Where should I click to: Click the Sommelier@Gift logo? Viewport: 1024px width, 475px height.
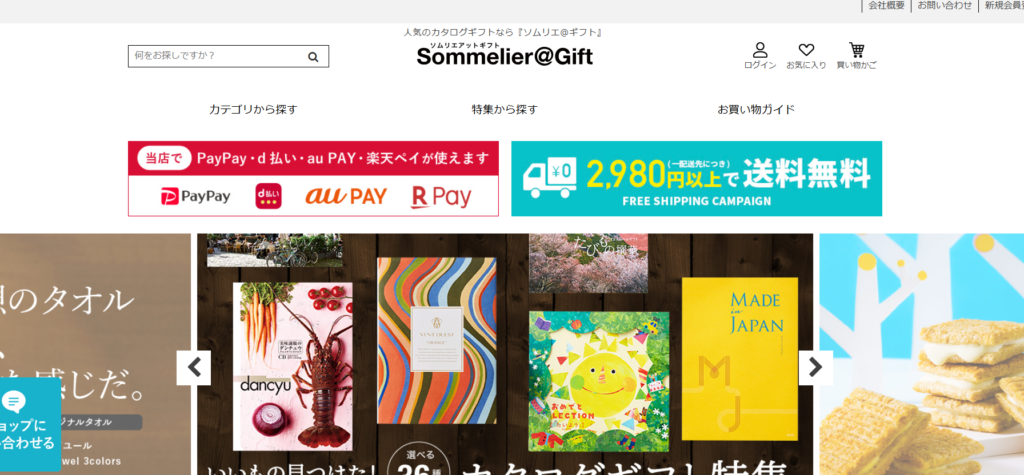coord(505,55)
